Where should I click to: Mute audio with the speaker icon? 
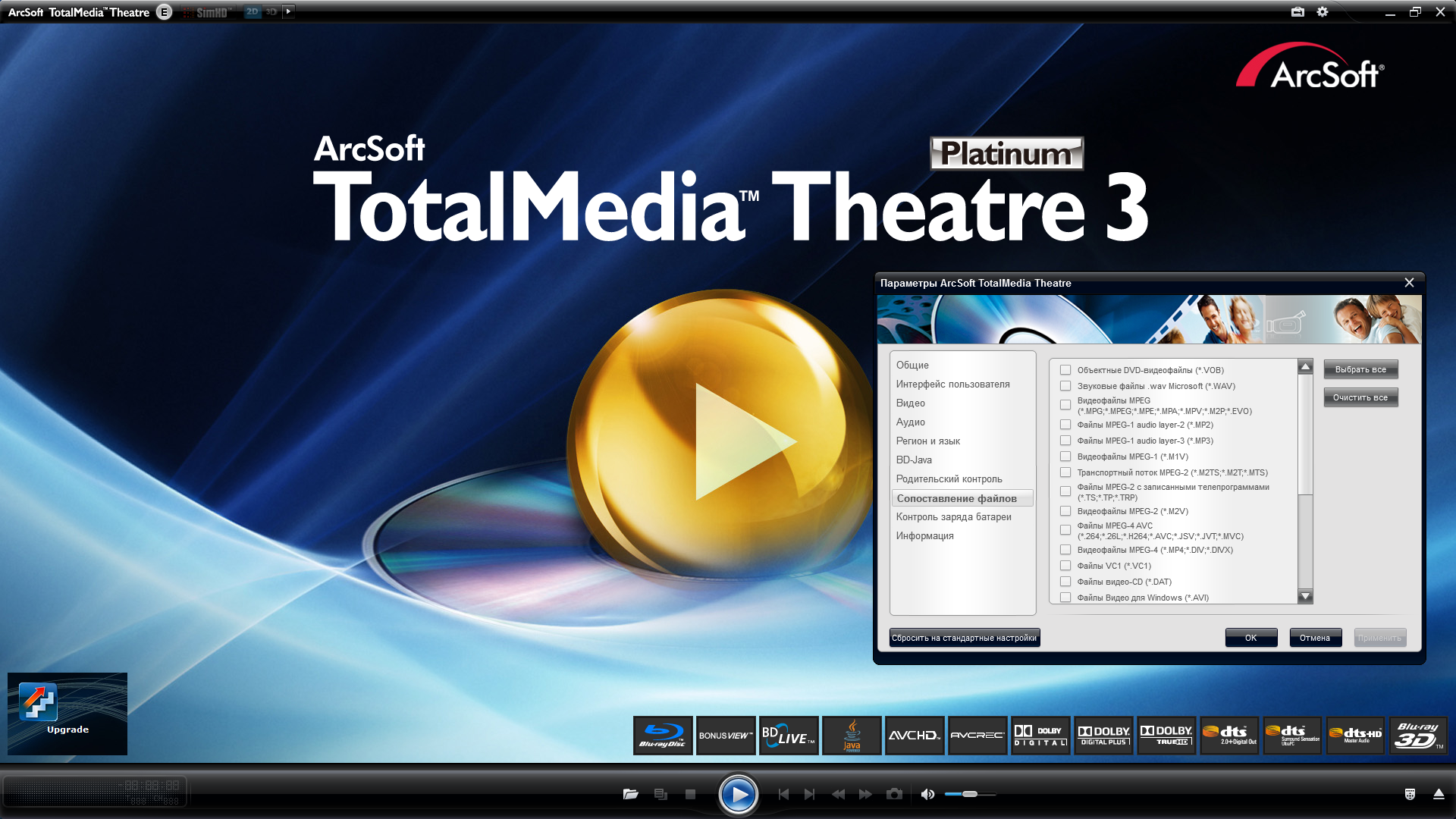point(927,794)
